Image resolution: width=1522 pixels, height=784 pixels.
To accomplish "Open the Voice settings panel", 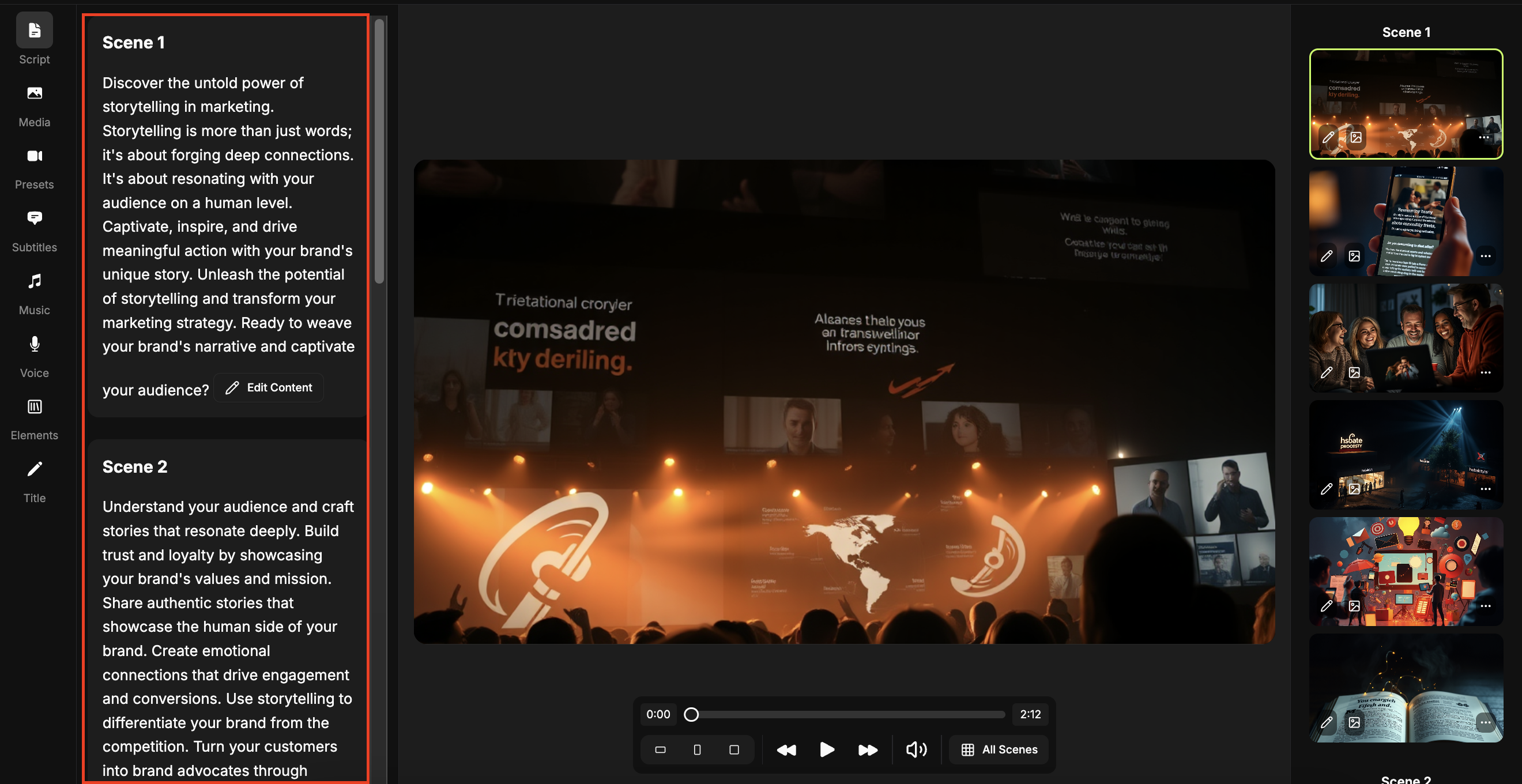I will 34,356.
